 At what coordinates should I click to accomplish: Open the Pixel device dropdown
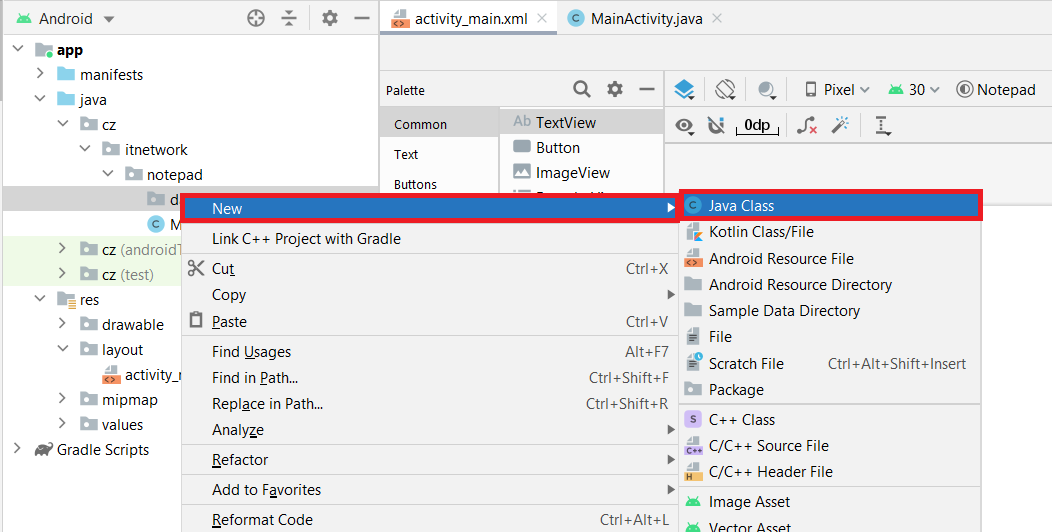(x=838, y=90)
